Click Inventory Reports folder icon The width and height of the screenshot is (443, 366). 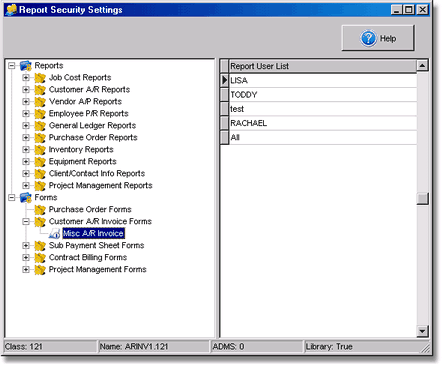coord(40,150)
